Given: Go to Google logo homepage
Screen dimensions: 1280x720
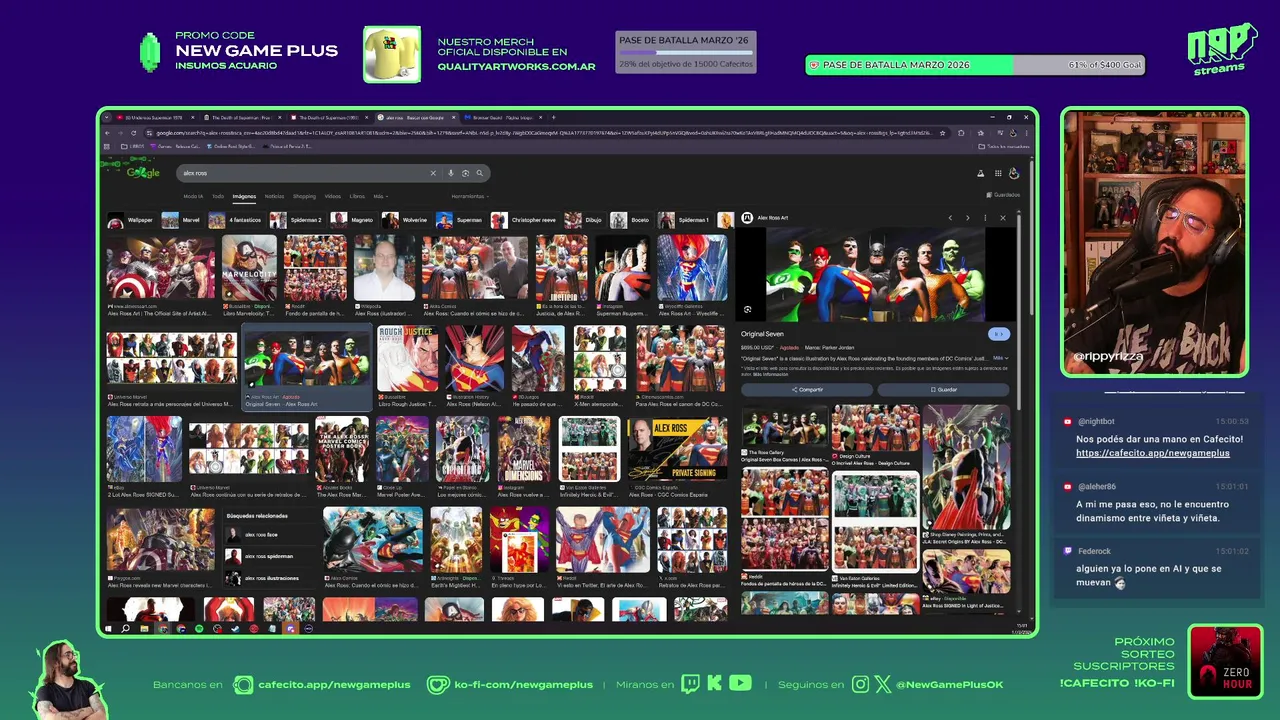Looking at the screenshot, I should 143,173.
